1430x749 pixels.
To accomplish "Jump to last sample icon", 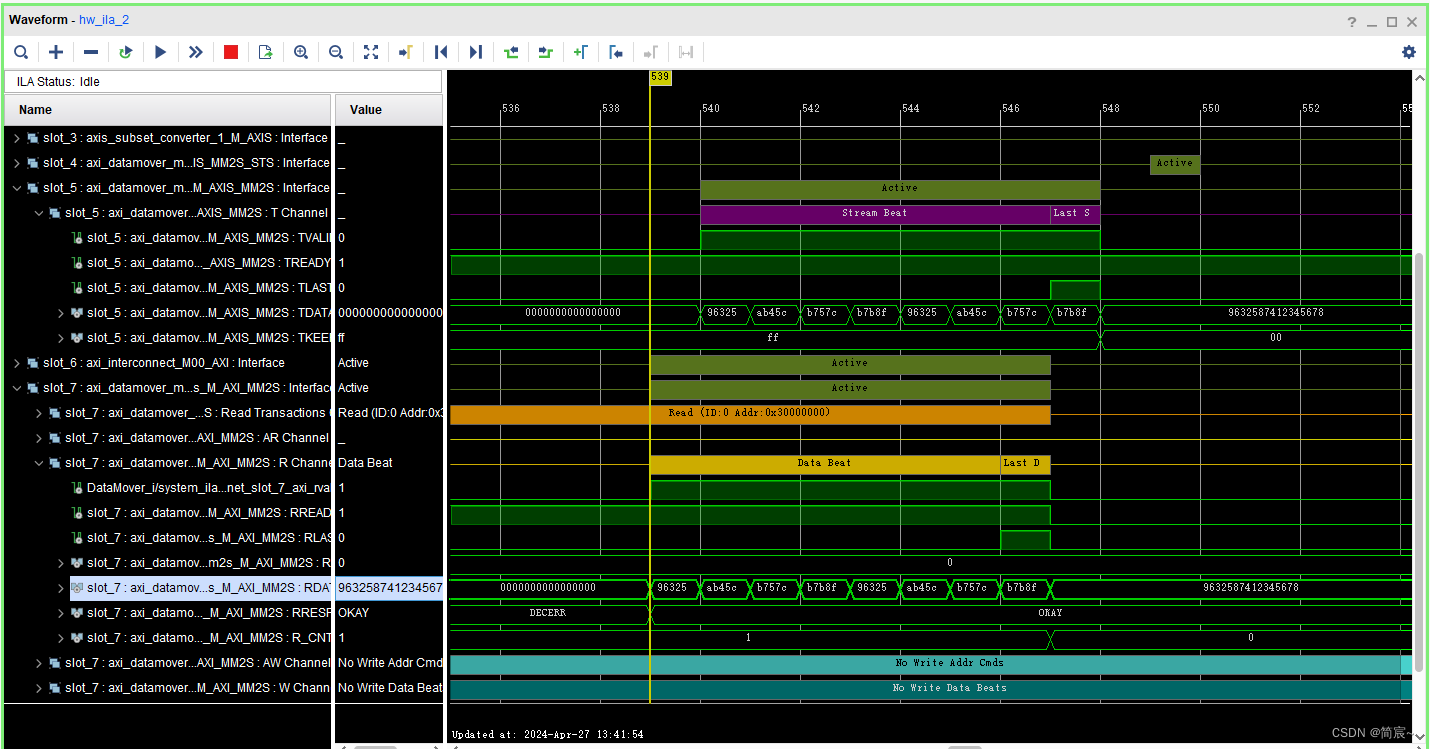I will click(x=476, y=52).
